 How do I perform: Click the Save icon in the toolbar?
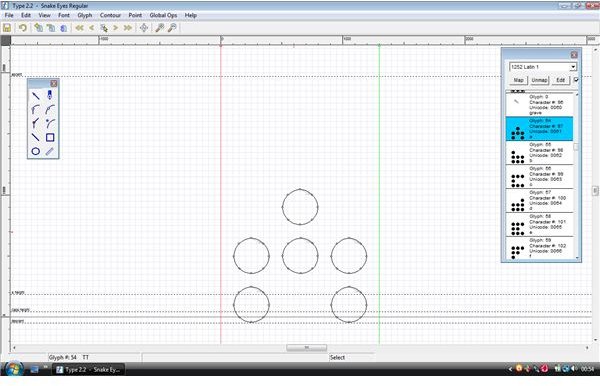click(7, 28)
